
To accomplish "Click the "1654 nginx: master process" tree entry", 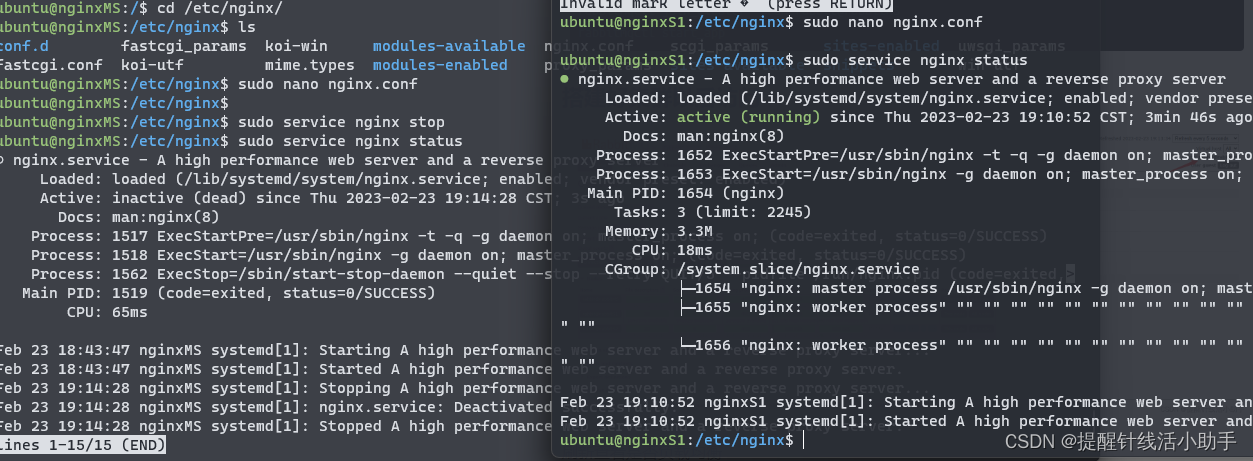I will tap(965, 288).
